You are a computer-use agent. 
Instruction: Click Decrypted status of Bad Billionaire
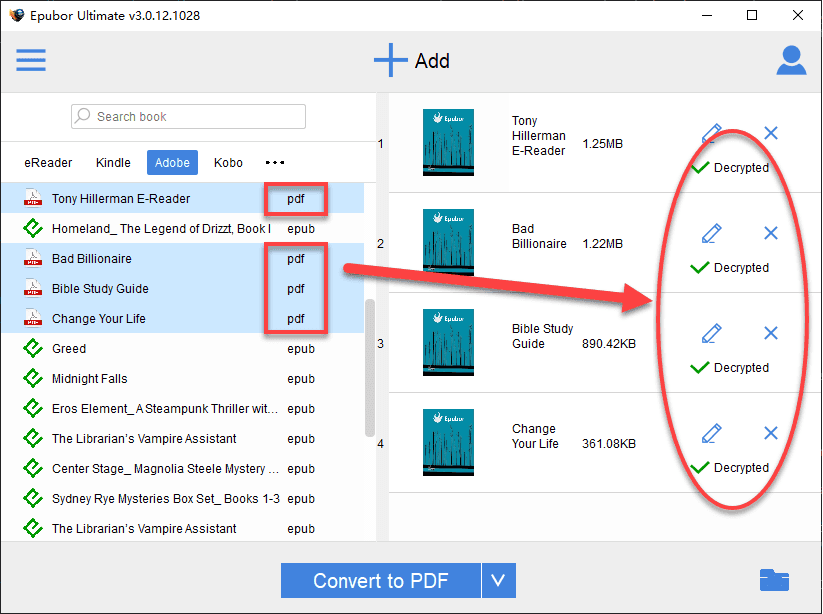tap(730, 268)
